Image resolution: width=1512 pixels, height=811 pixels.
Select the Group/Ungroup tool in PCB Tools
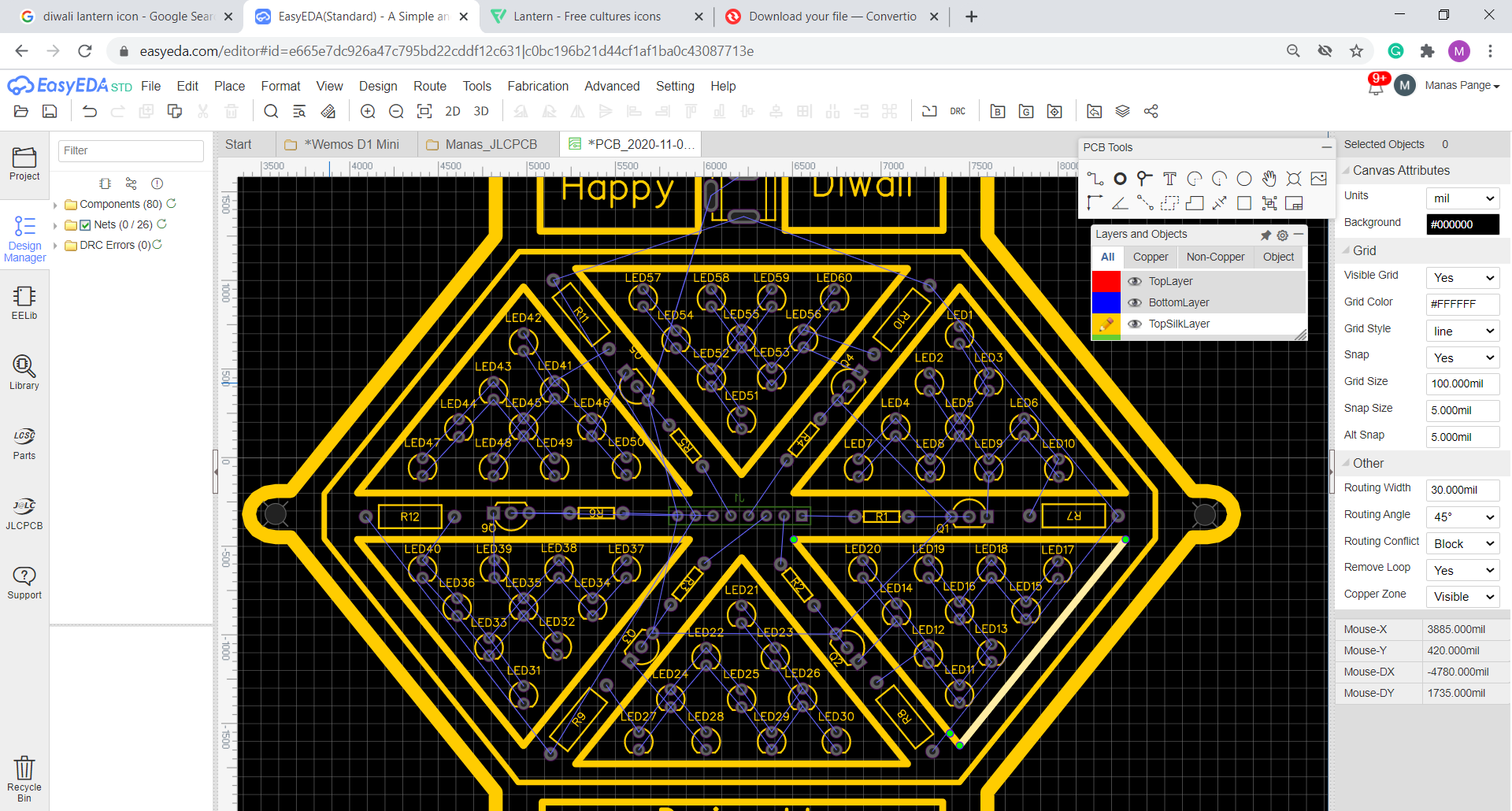pyautogui.click(x=1269, y=203)
